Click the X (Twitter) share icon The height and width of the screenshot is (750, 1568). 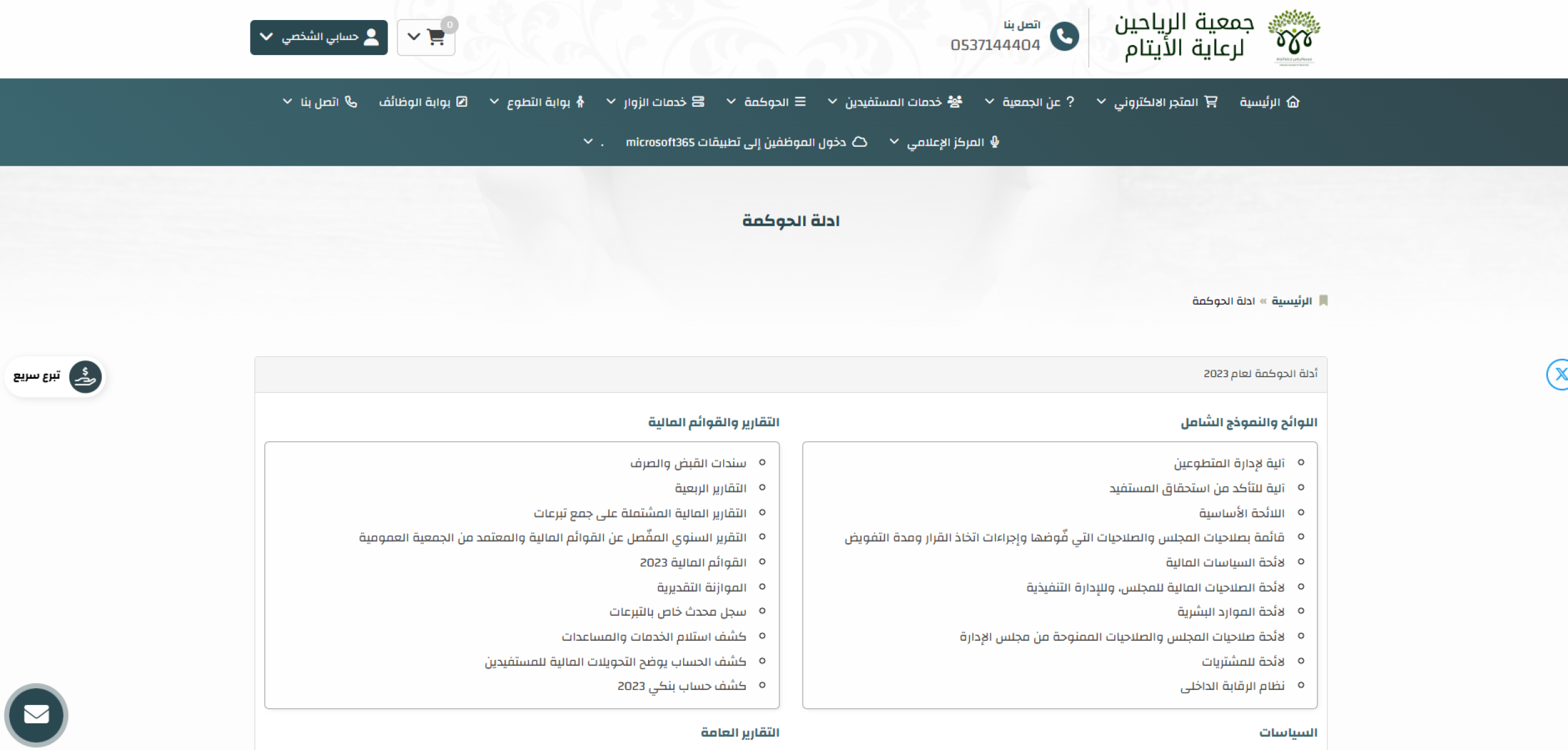tap(1557, 374)
